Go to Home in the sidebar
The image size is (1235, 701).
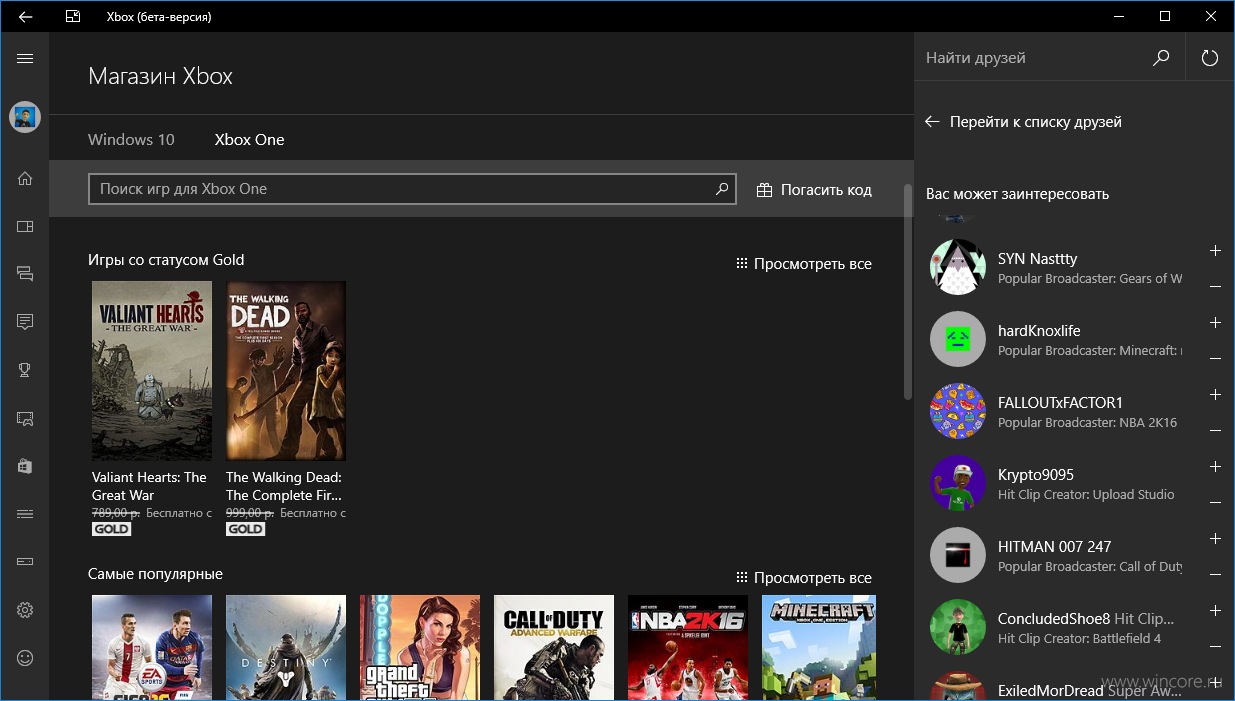point(25,179)
